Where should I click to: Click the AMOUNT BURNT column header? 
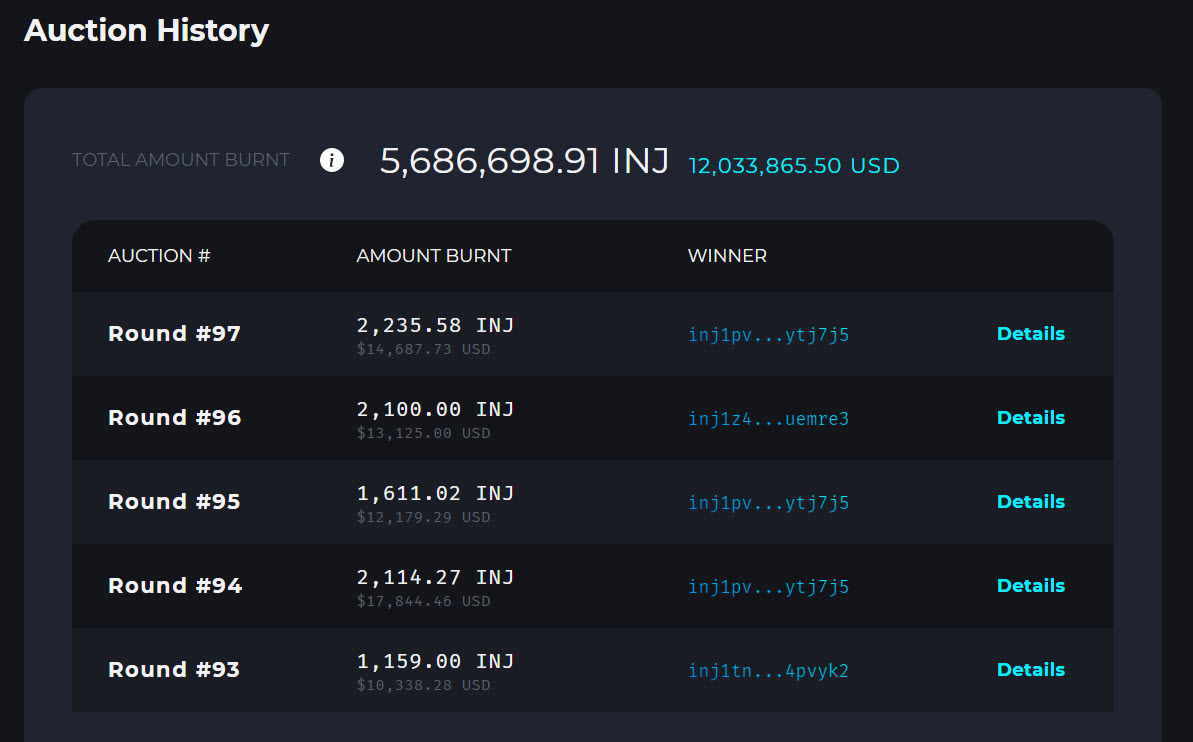coord(433,256)
